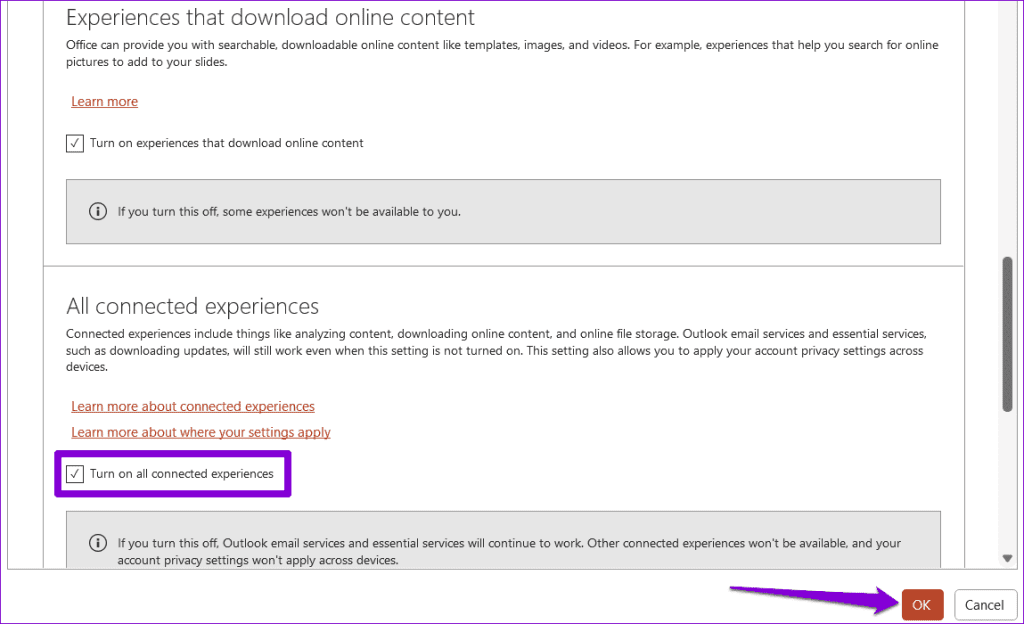Click scrollbar track below the thumb
1024x624 pixels.
coord(1007,482)
